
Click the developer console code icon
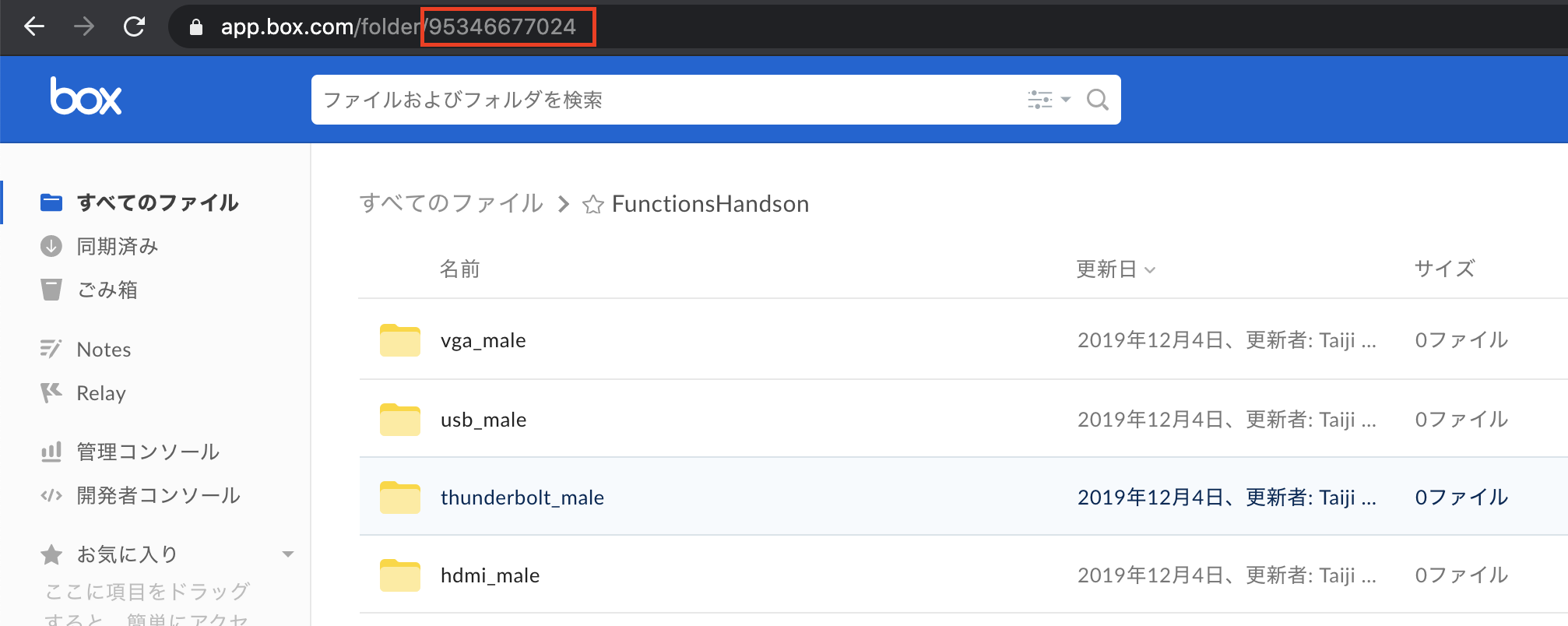coord(51,495)
